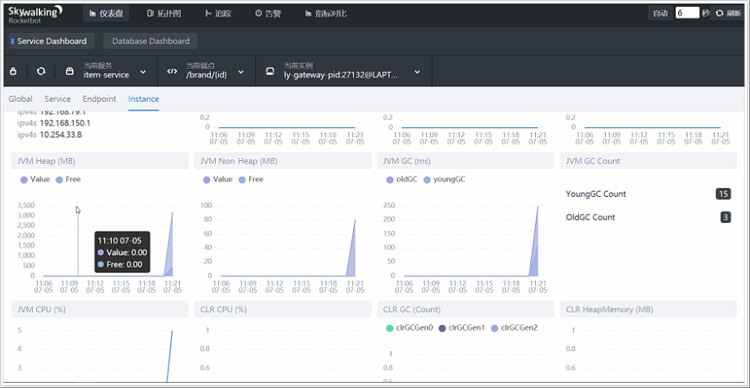This screenshot has height=388, width=750.
Task: Click the code-brackets endpoint icon
Action: pos(172,71)
